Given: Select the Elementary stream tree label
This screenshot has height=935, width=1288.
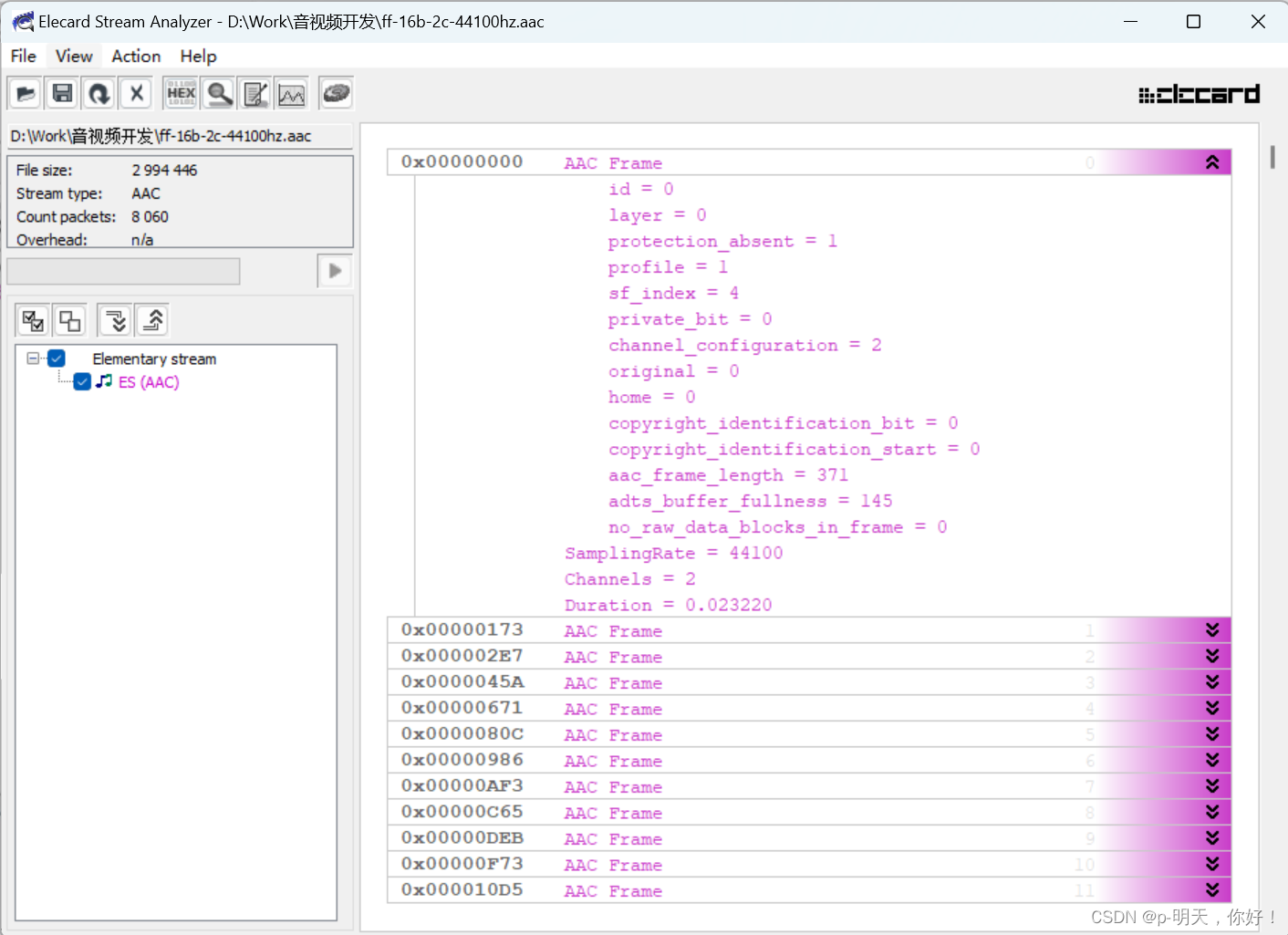Looking at the screenshot, I should click(154, 359).
